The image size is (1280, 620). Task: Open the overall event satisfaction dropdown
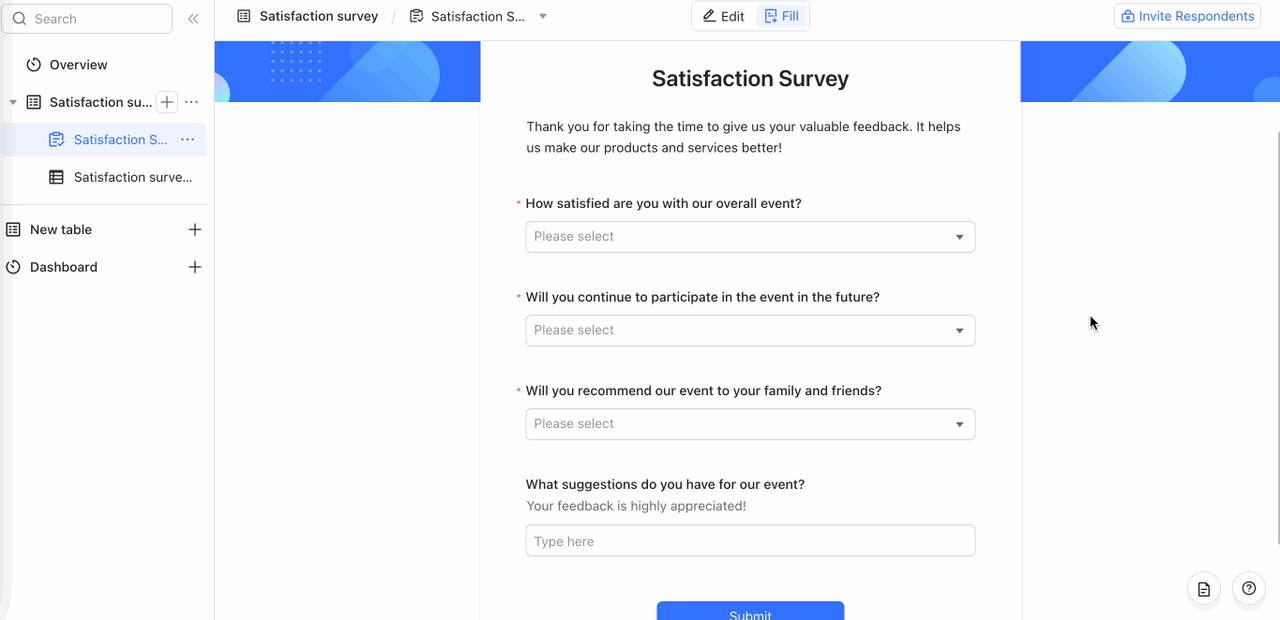pyautogui.click(x=750, y=237)
